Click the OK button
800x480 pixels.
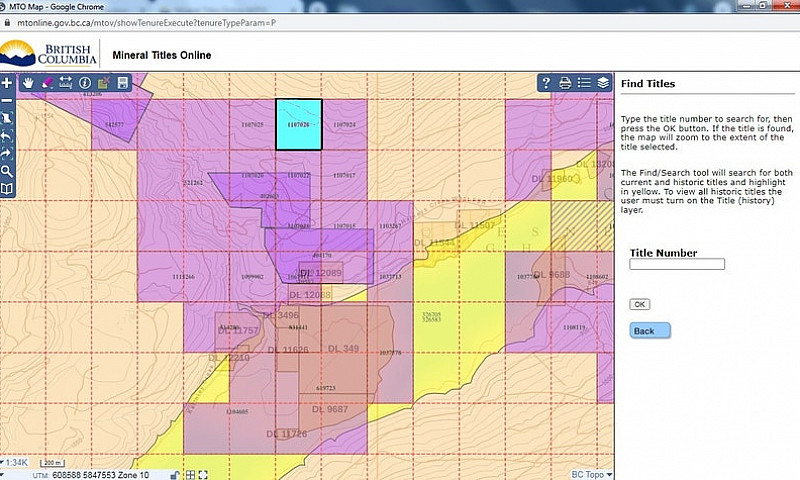pos(639,305)
